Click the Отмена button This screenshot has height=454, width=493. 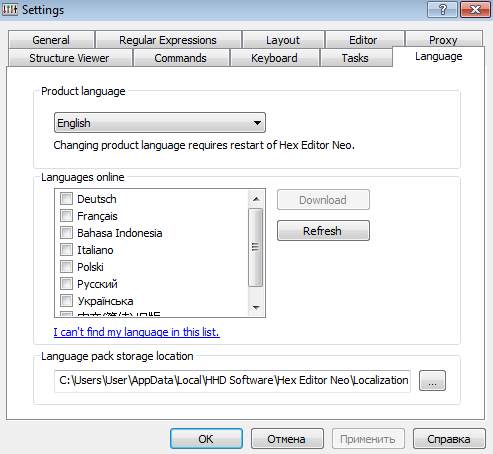287,439
